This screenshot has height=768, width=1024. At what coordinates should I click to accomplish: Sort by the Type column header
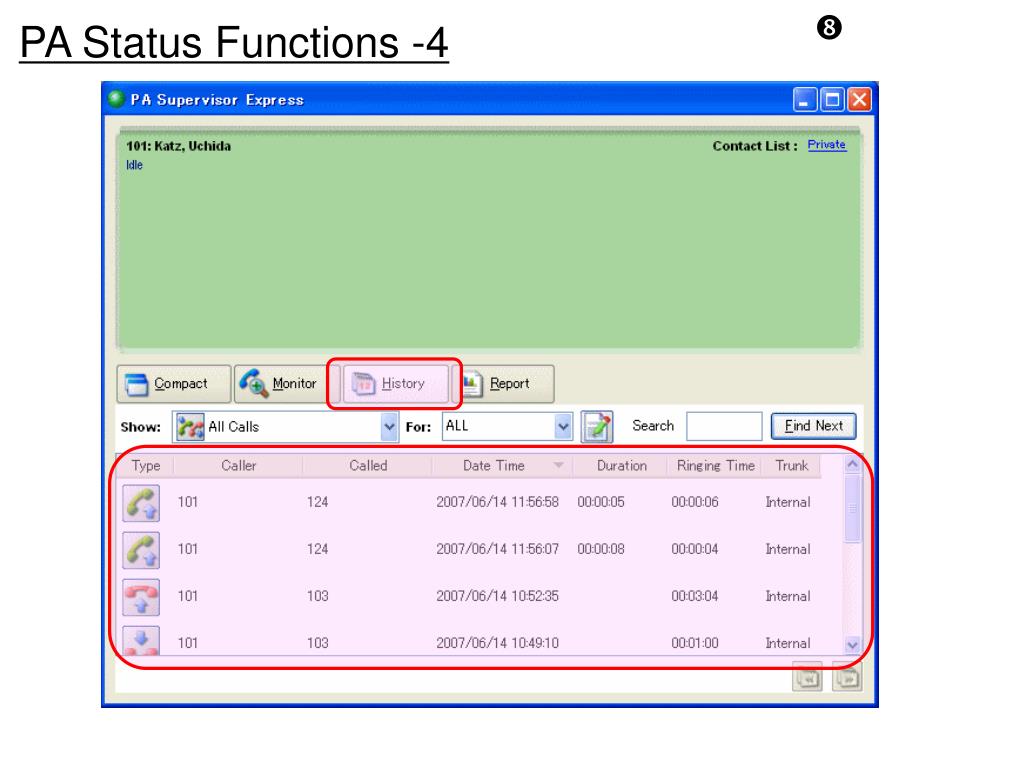click(x=146, y=466)
